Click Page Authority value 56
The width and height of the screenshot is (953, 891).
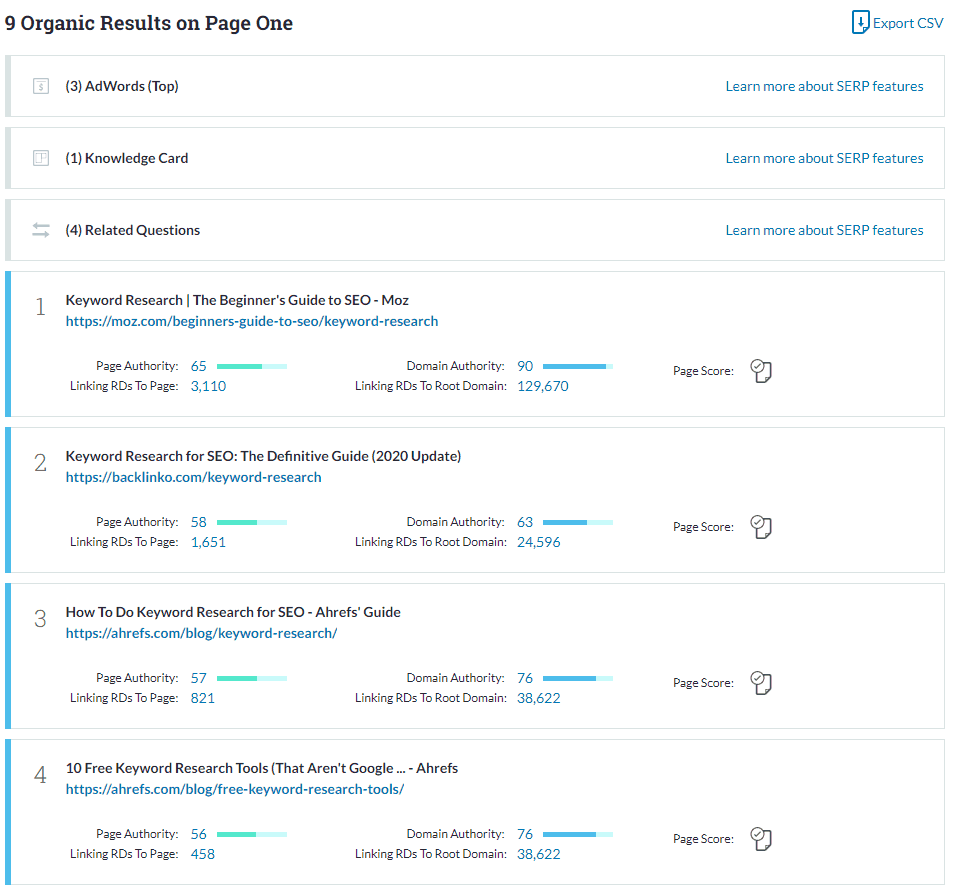pos(198,834)
